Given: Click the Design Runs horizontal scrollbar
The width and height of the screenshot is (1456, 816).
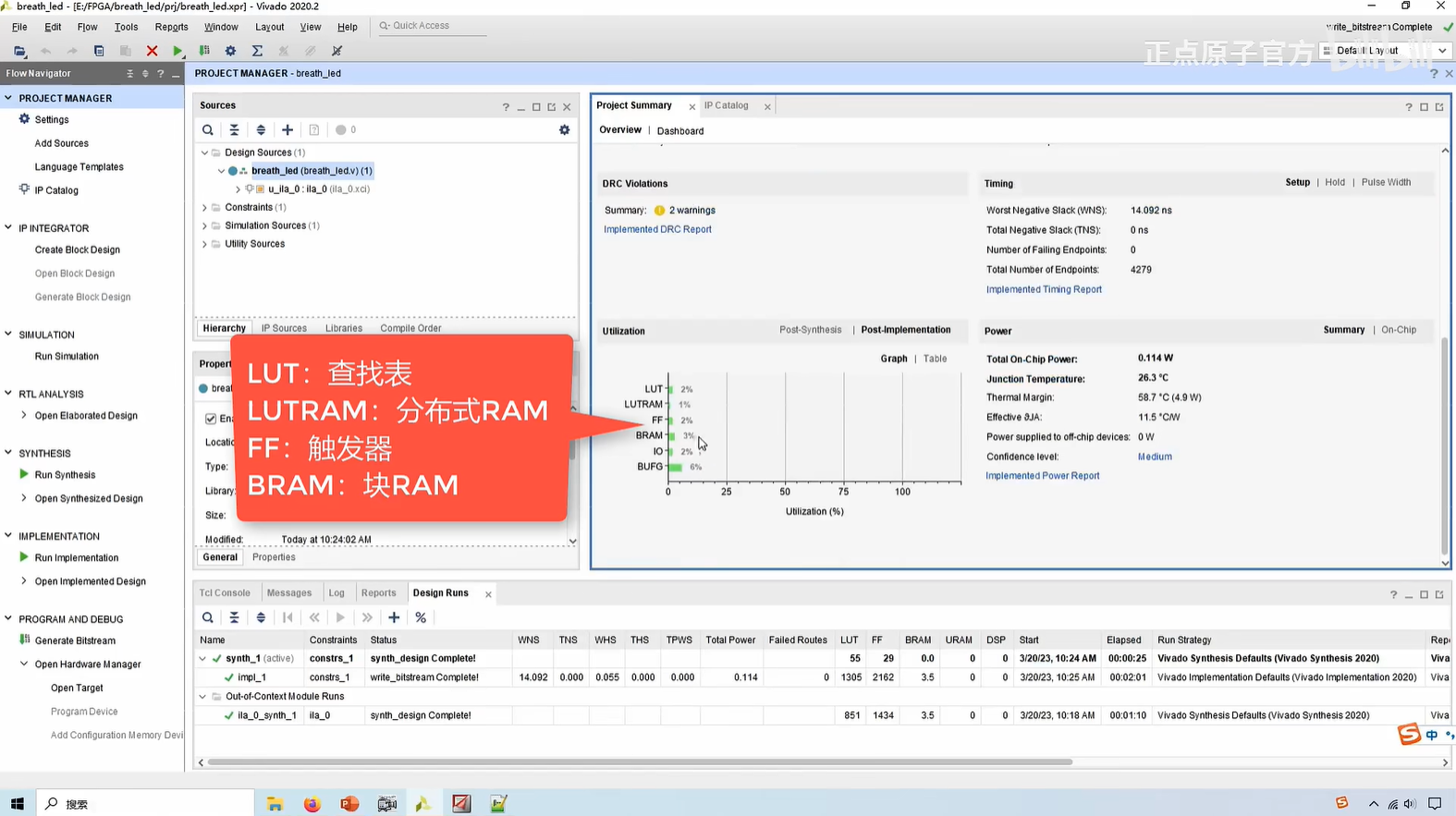Looking at the screenshot, I should tap(640, 762).
